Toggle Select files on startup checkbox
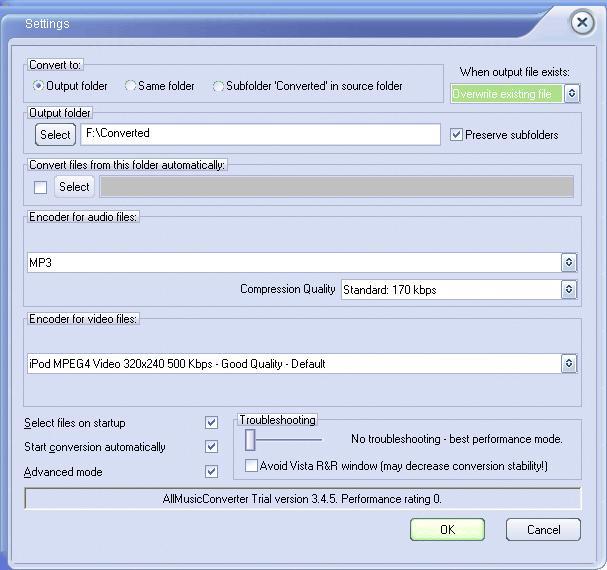Screen dimensions: 607x570 tap(211, 422)
